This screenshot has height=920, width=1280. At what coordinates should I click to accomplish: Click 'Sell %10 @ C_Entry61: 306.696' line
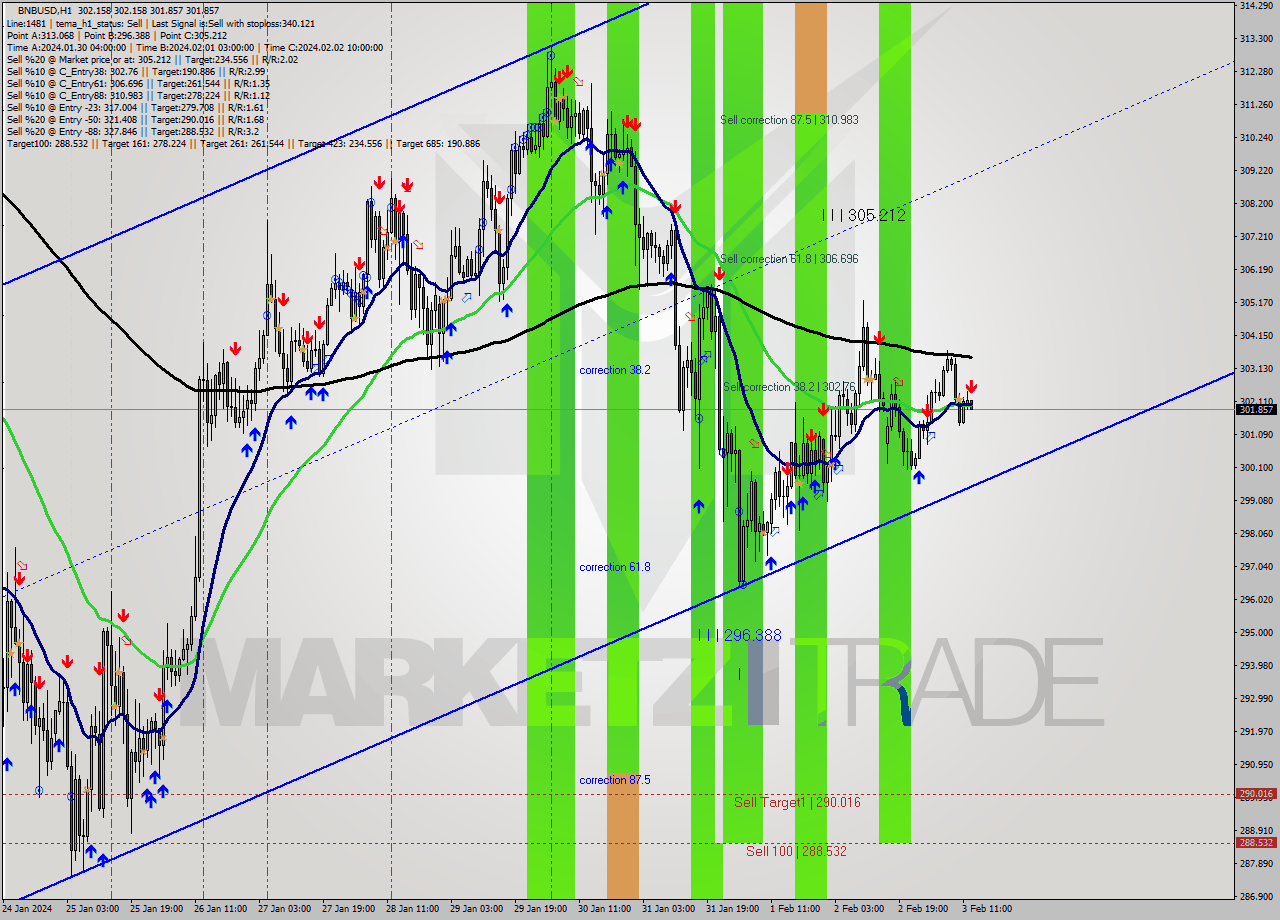point(138,83)
